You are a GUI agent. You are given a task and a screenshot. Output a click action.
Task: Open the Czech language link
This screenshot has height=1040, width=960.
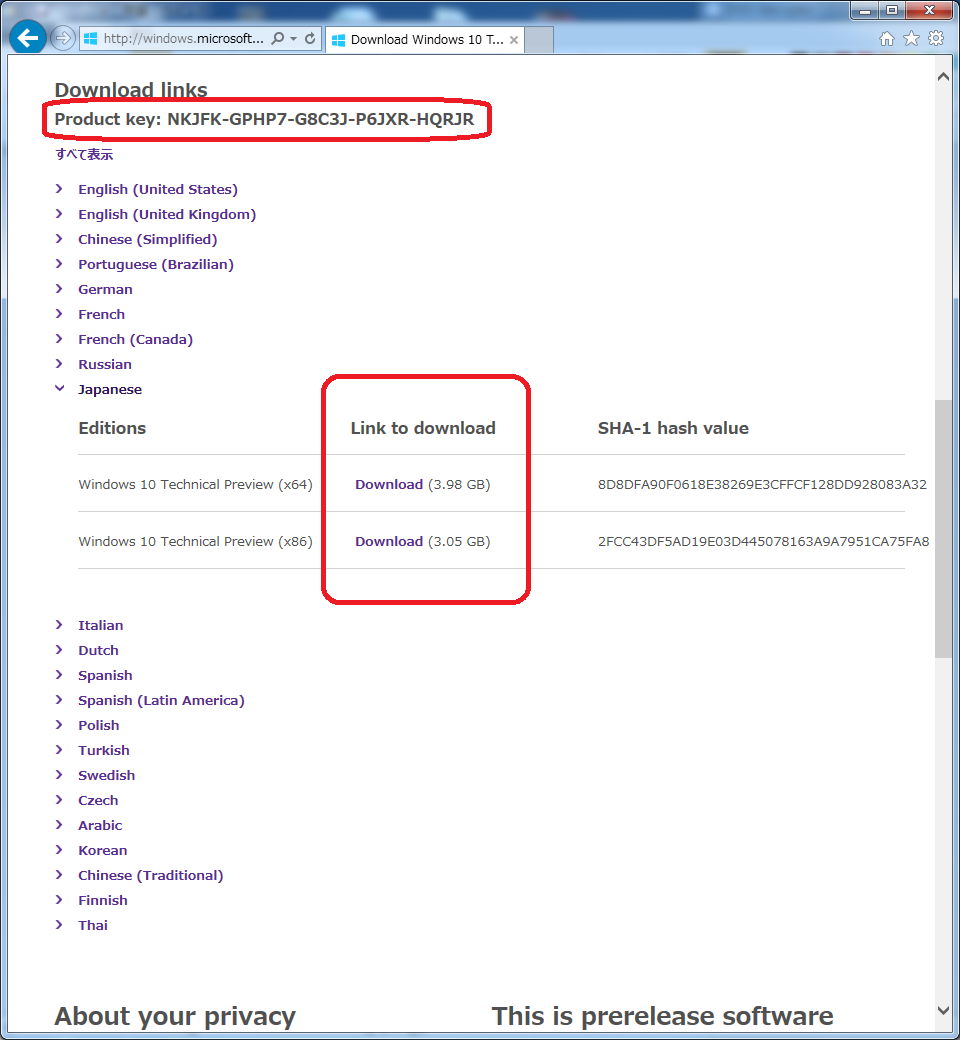(x=98, y=801)
